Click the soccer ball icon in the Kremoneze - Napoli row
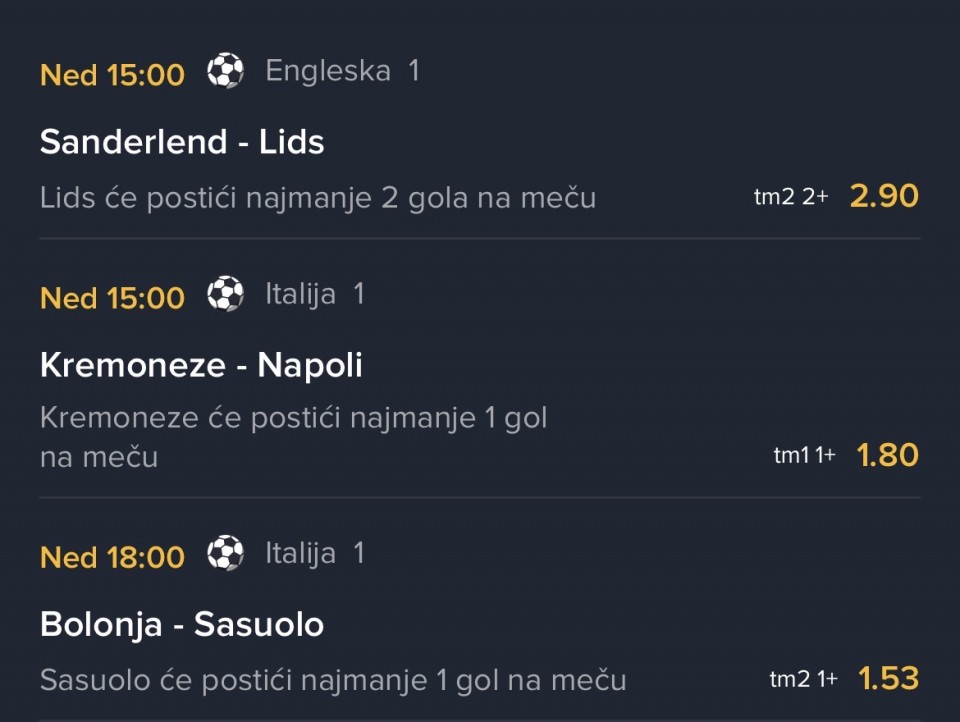The height and width of the screenshot is (722, 960). (x=225, y=295)
